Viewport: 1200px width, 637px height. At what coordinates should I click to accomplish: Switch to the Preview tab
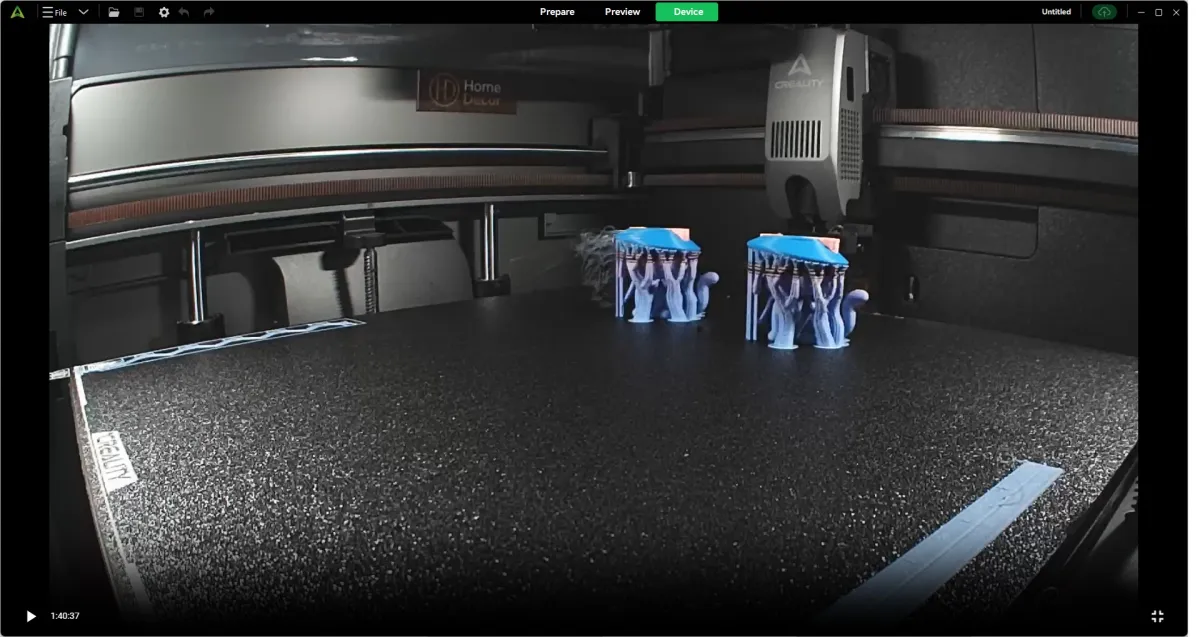pos(622,12)
